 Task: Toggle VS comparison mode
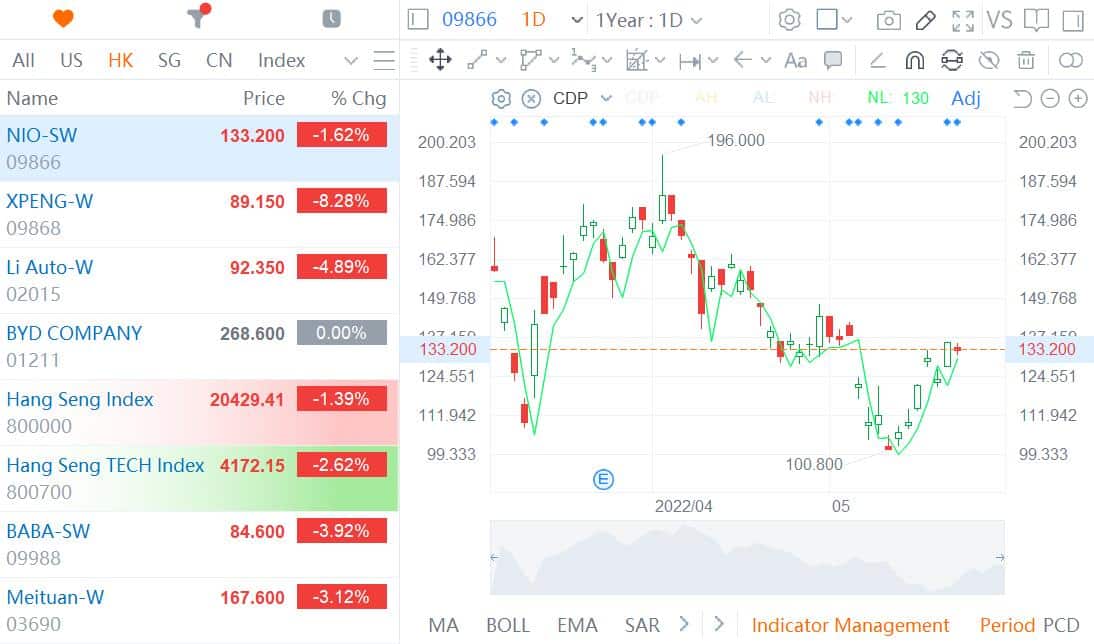pyautogui.click(x=1000, y=19)
